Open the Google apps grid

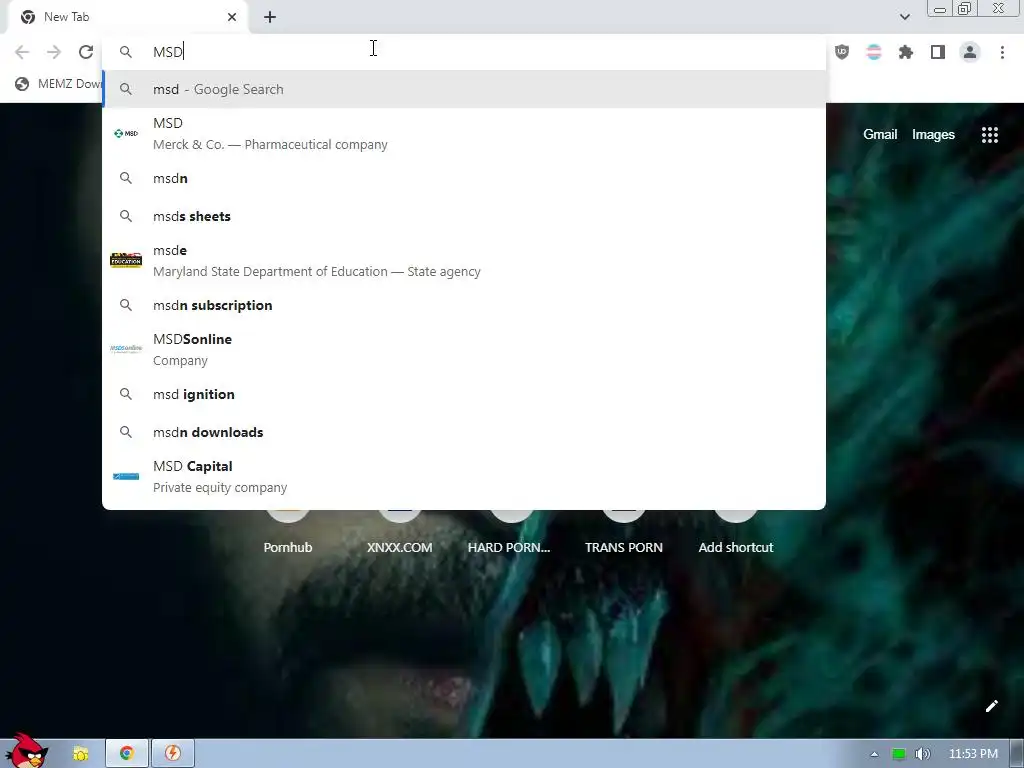(989, 135)
